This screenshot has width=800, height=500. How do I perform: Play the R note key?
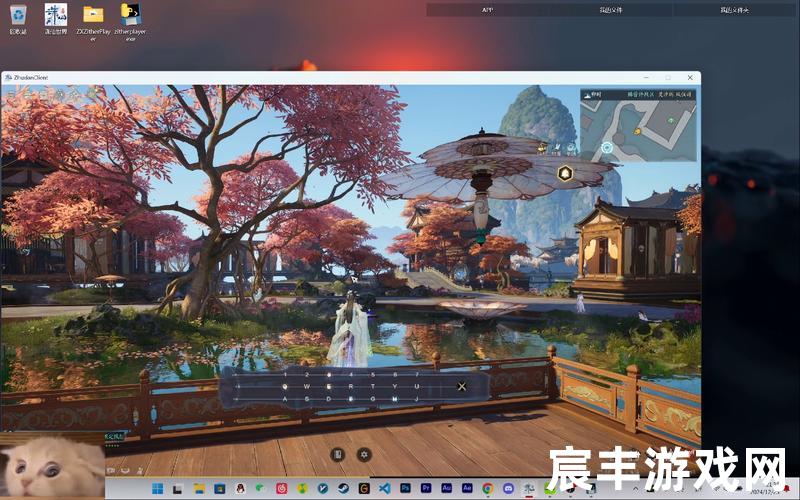(351, 387)
